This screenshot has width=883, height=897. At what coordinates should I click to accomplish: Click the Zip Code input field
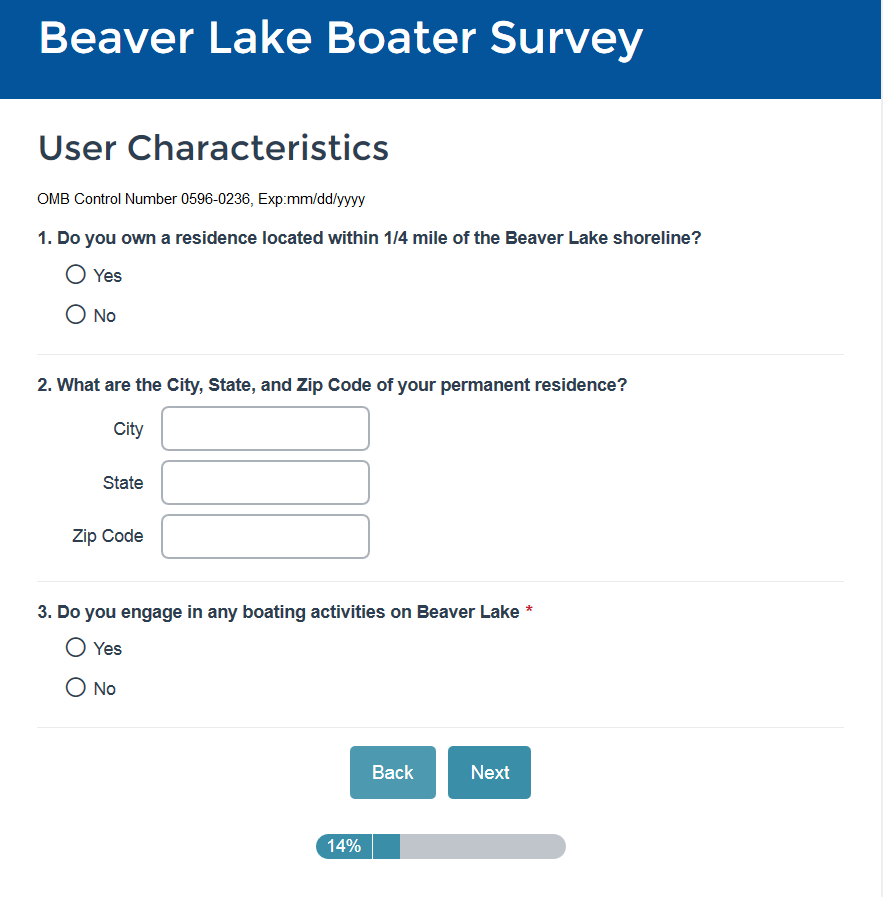[265, 537]
